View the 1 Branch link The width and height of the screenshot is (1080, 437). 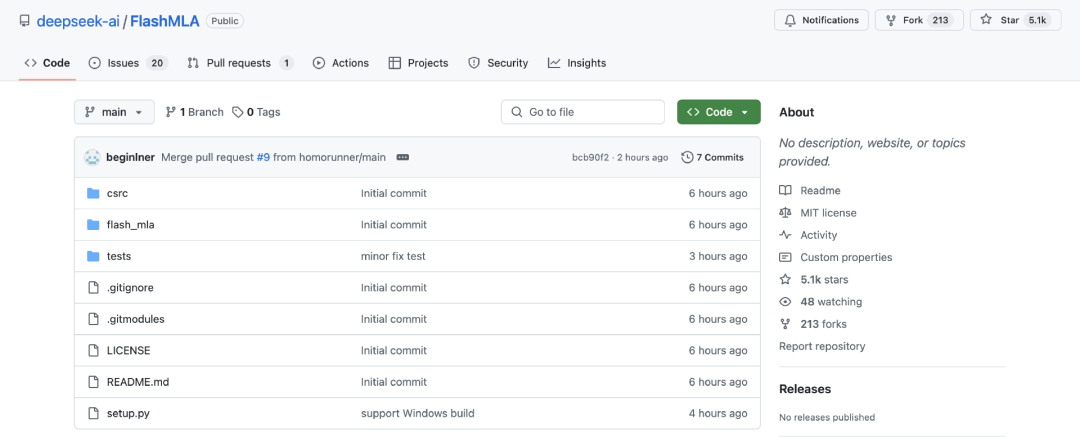pyautogui.click(x=195, y=112)
